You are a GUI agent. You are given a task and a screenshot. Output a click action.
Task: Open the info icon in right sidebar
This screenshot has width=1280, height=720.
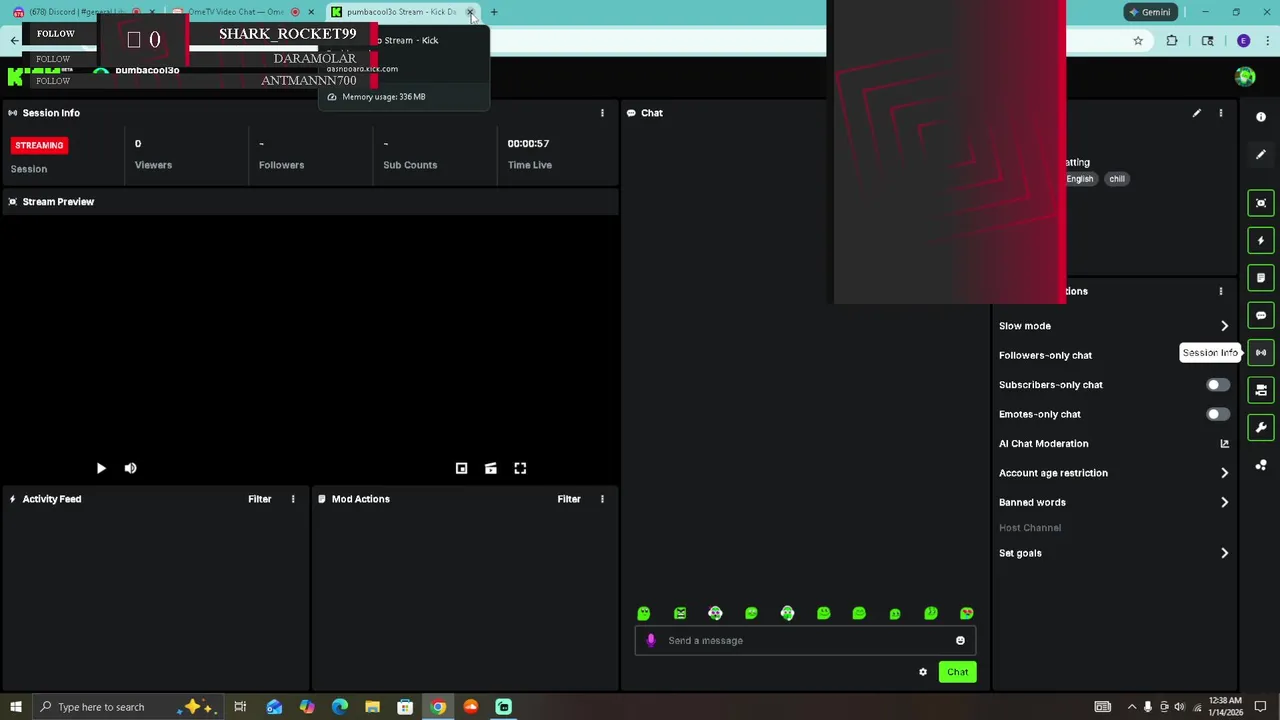[1261, 117]
